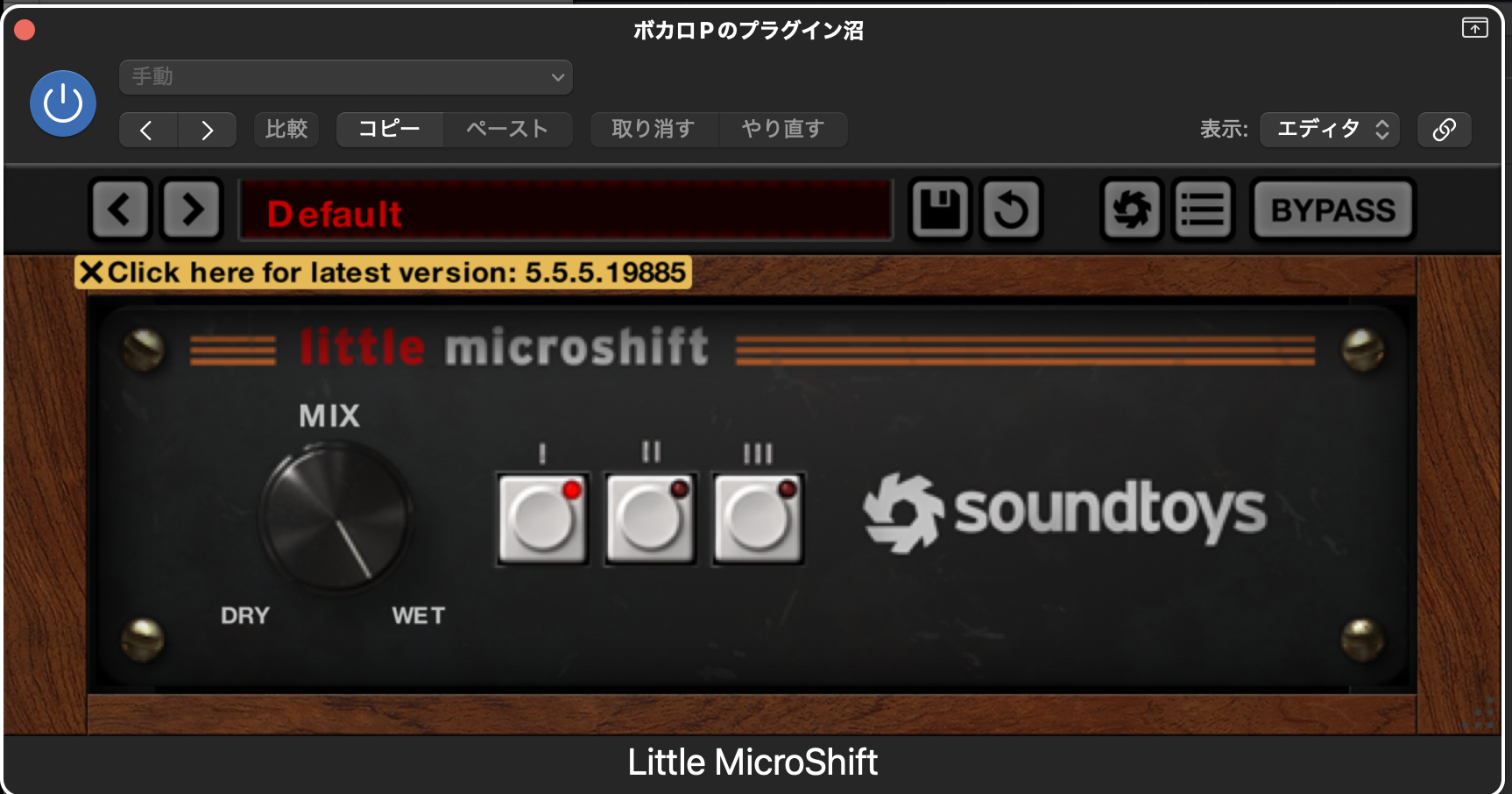Dismiss the update banner with X

pos(91,273)
